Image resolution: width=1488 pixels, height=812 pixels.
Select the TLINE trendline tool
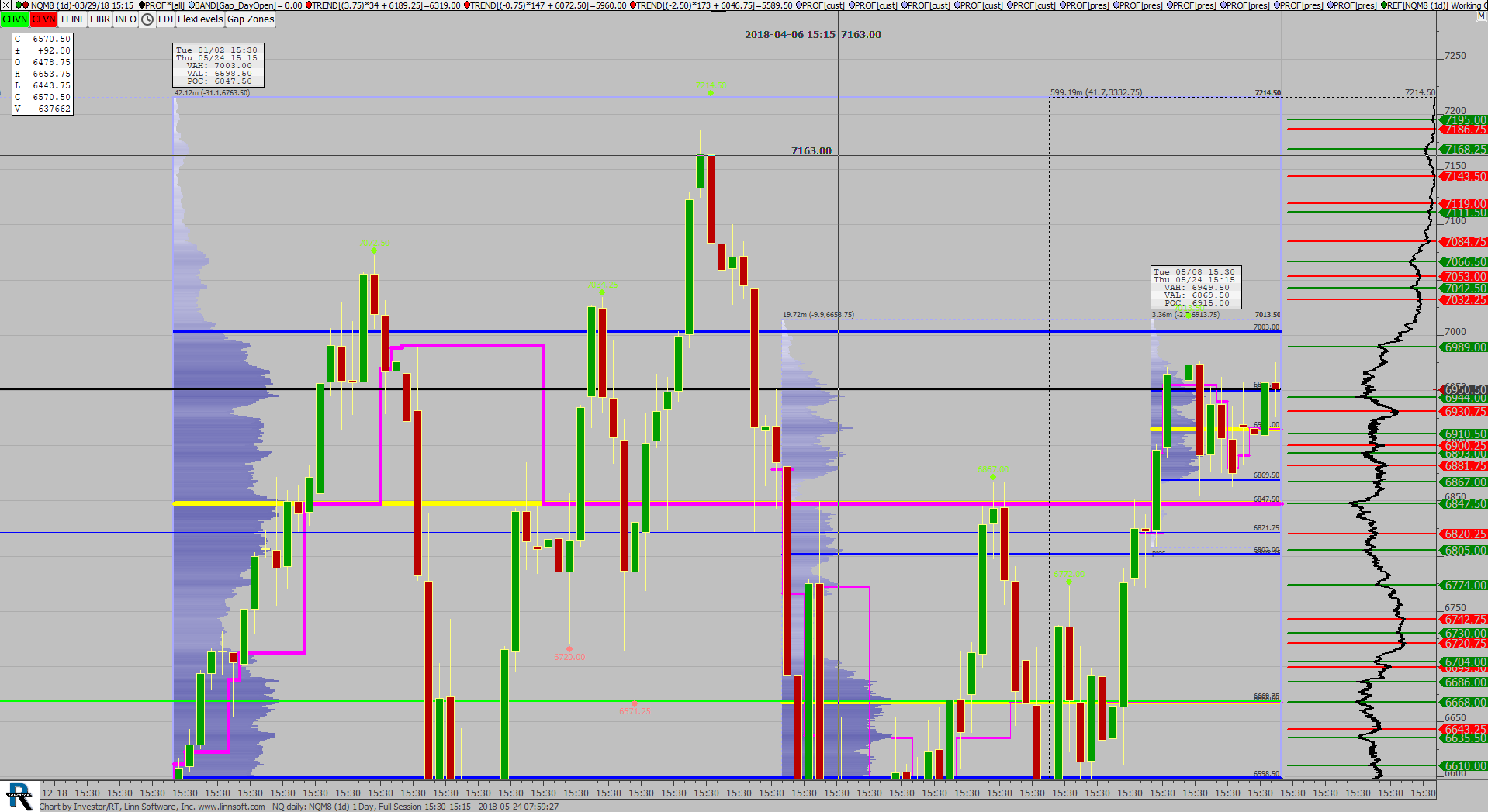[73, 19]
